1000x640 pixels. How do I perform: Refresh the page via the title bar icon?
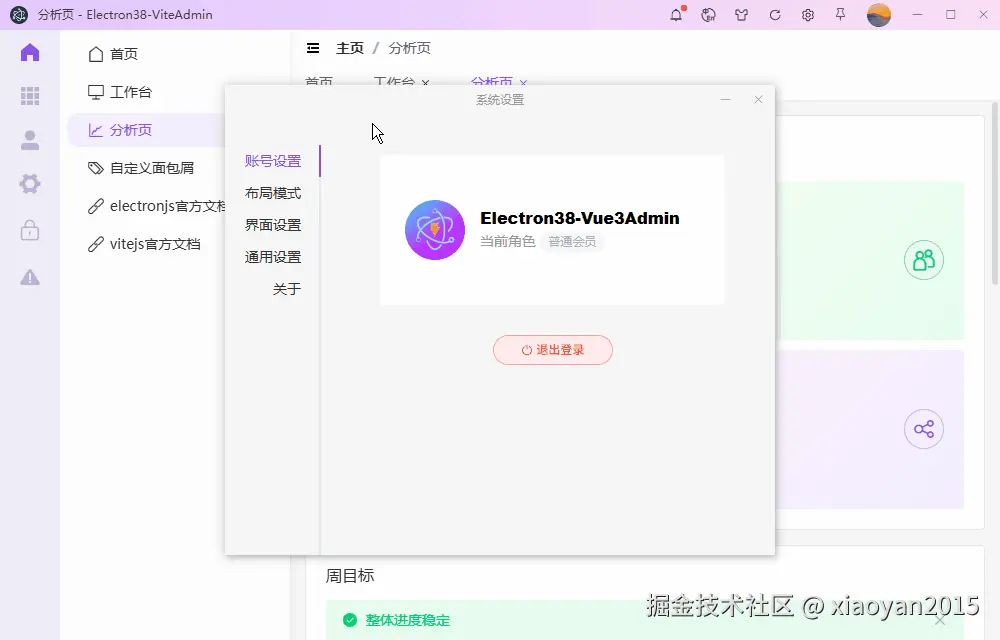[775, 15]
